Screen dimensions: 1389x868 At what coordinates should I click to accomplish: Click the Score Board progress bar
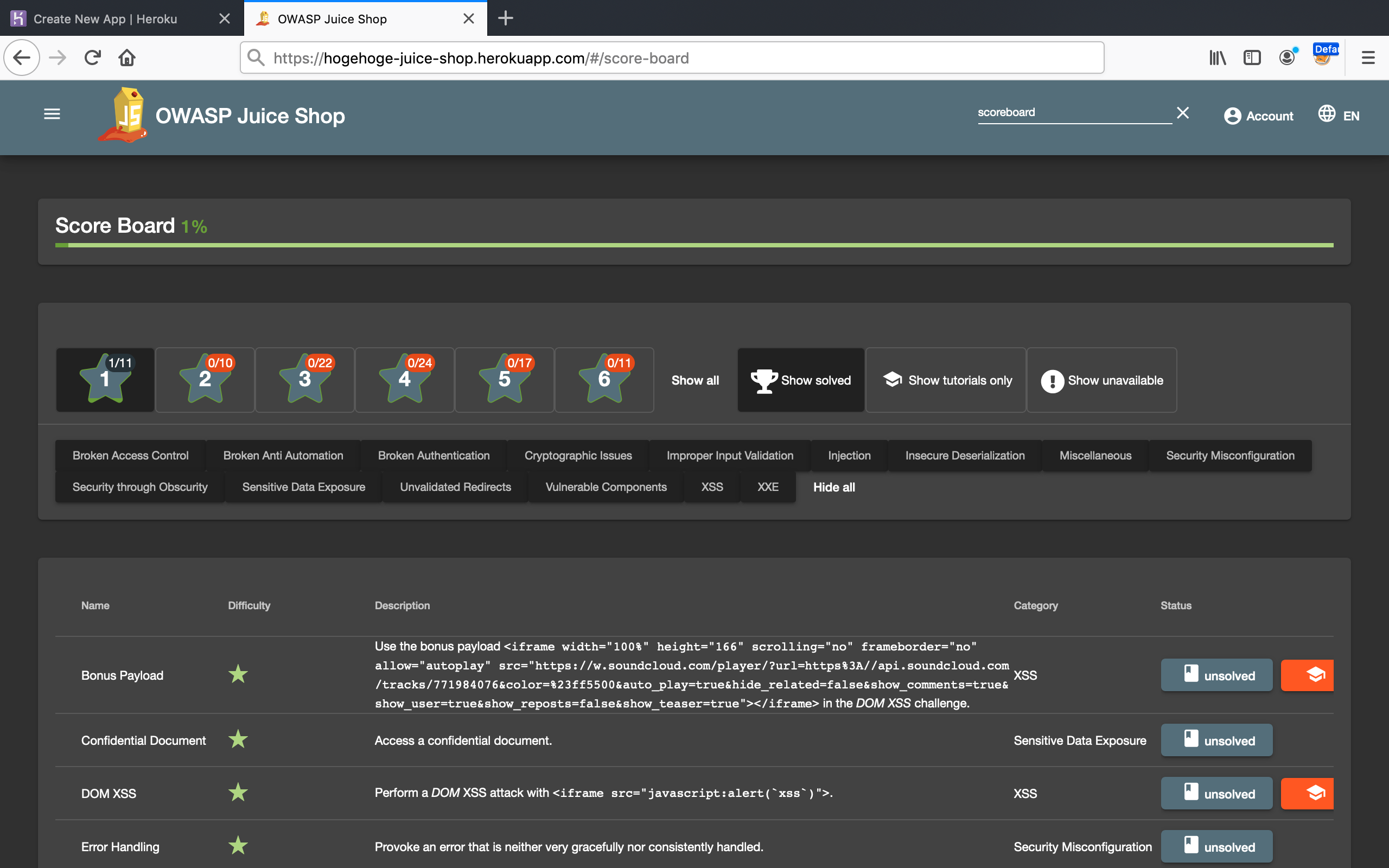coord(694,245)
